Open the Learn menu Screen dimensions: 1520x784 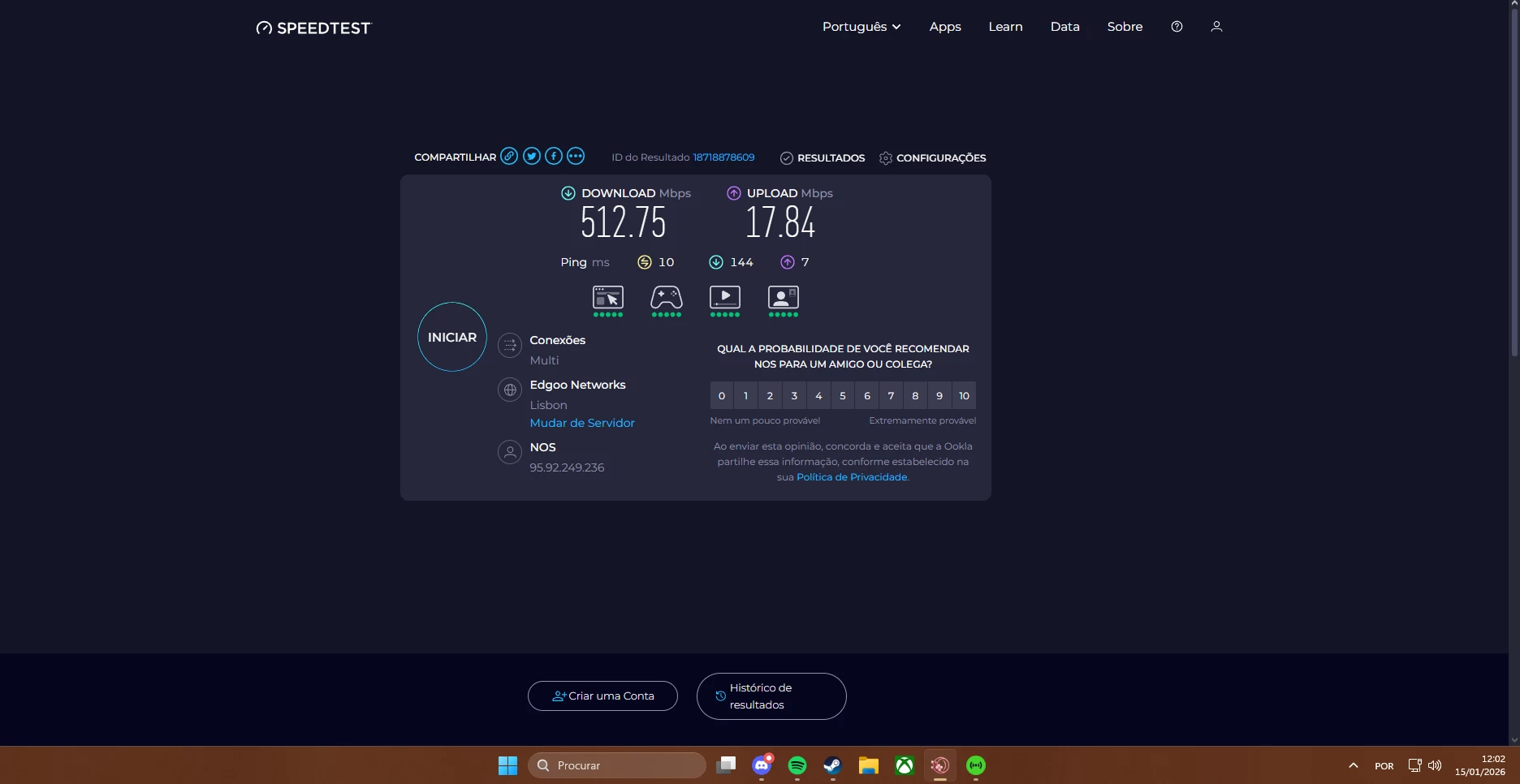click(x=1005, y=27)
